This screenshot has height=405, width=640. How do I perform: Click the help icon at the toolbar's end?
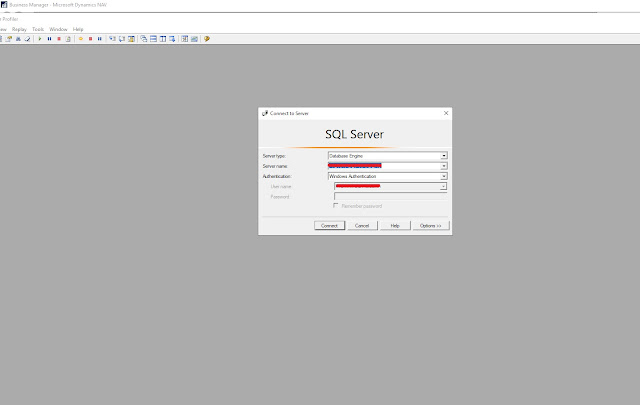tap(207, 39)
